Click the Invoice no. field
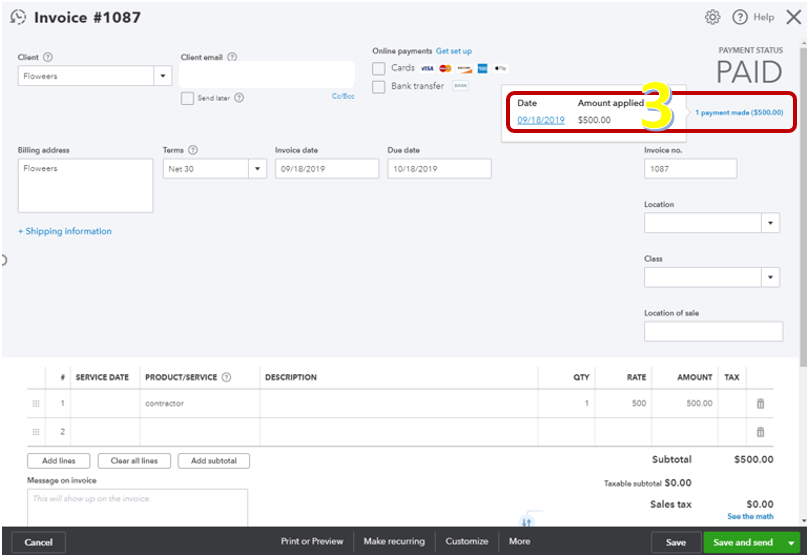Image resolution: width=809 pixels, height=555 pixels. click(x=690, y=169)
